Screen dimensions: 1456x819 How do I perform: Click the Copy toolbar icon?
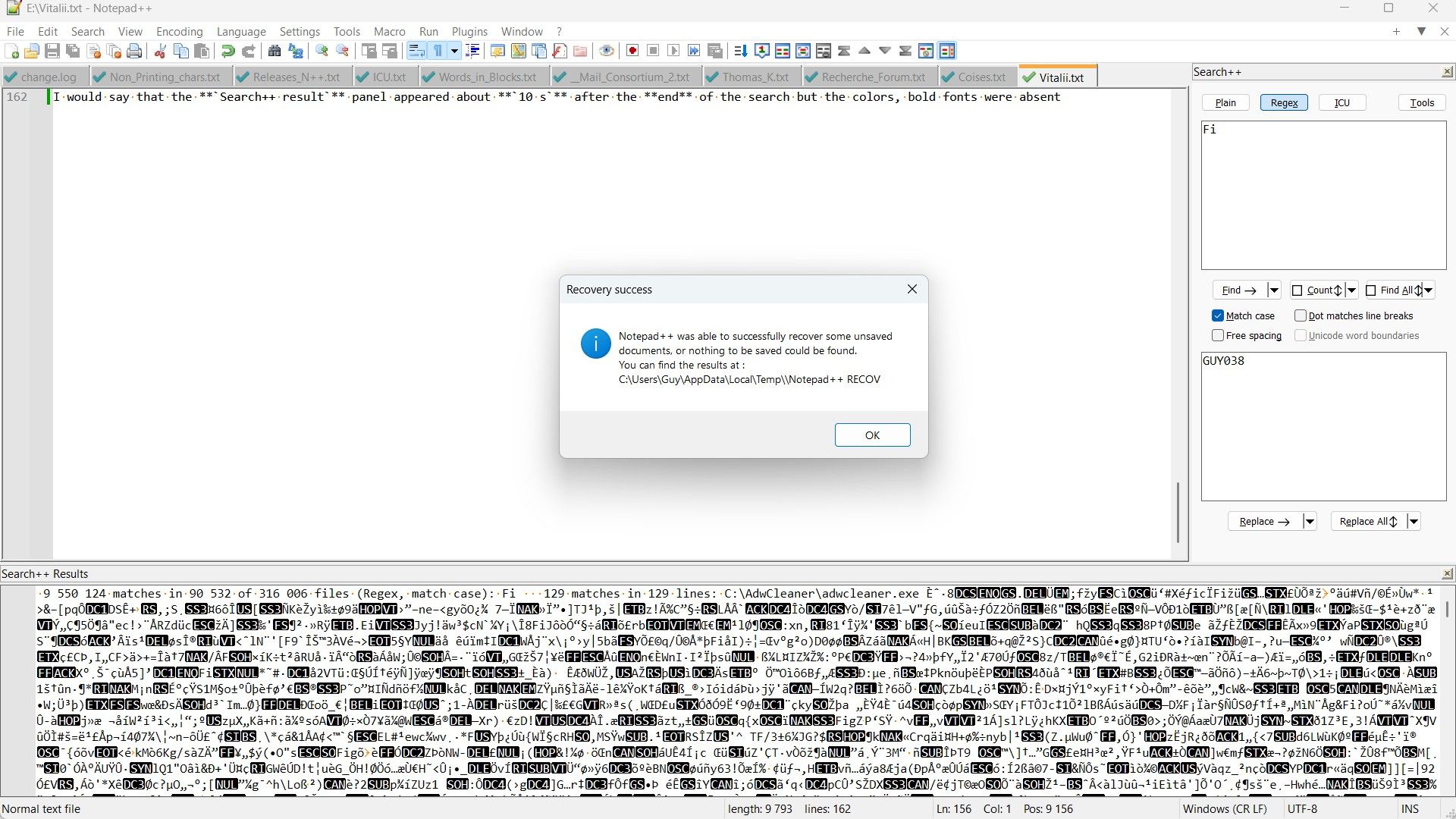click(181, 51)
